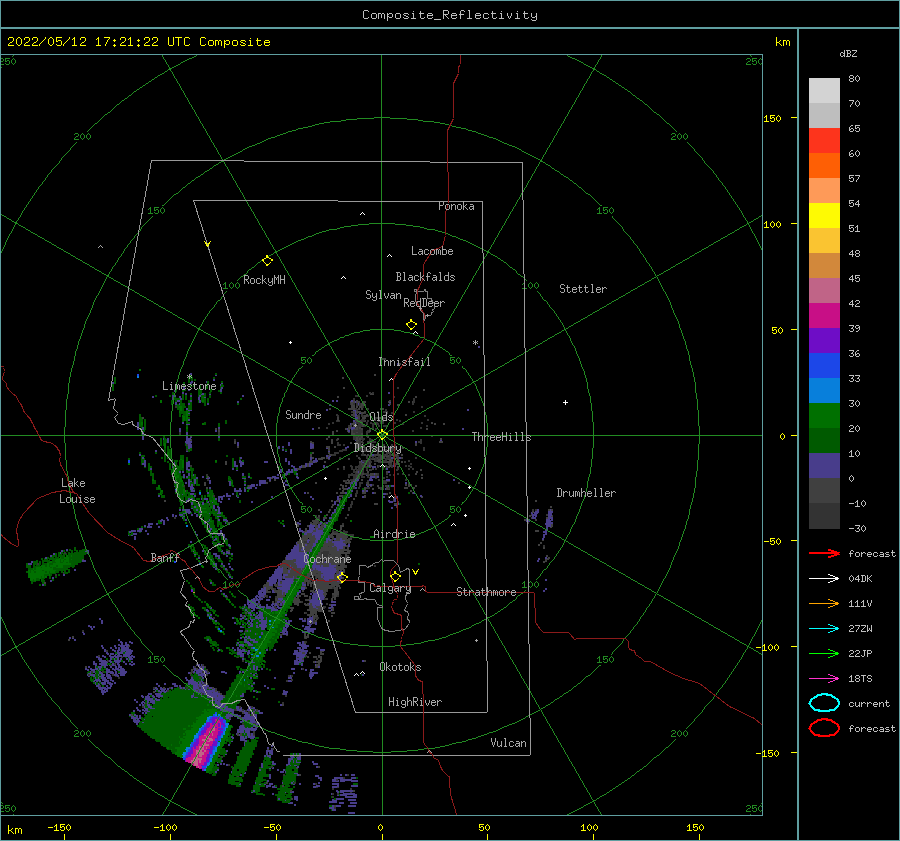Pick the light blue 33 dBZ swatch
Screen dimensions: 900x841
point(824,390)
